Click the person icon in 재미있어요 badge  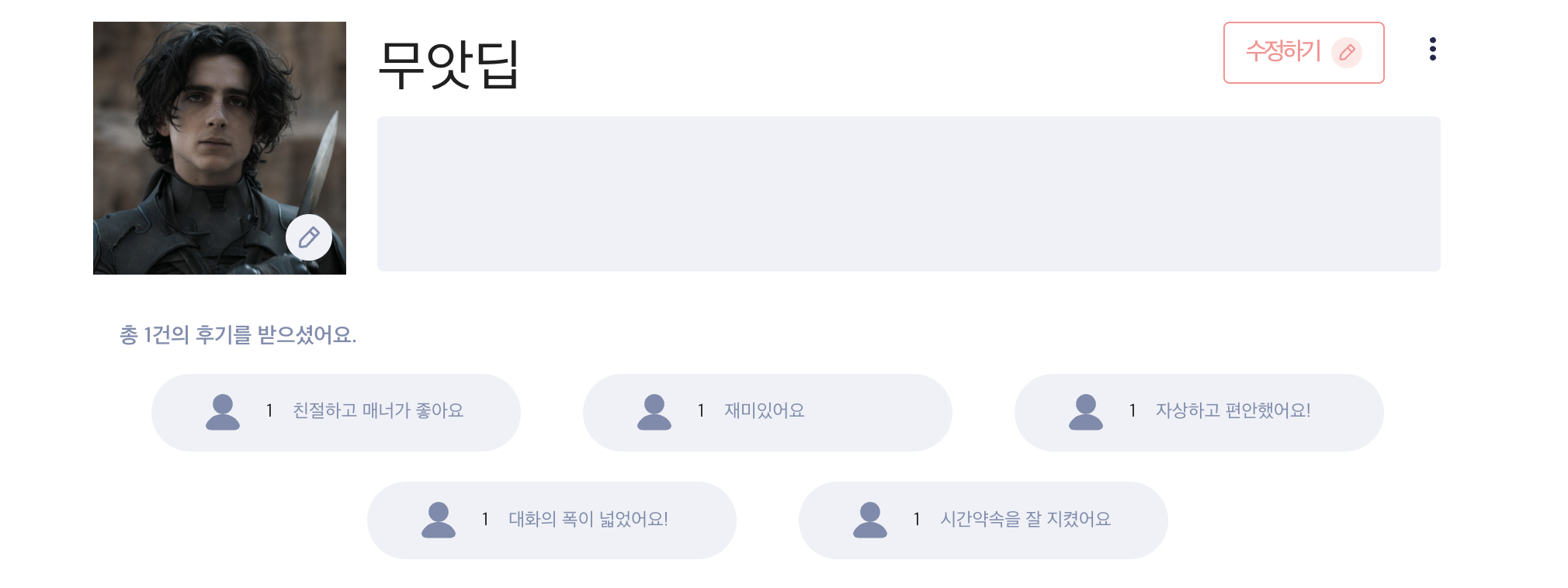pyautogui.click(x=654, y=412)
